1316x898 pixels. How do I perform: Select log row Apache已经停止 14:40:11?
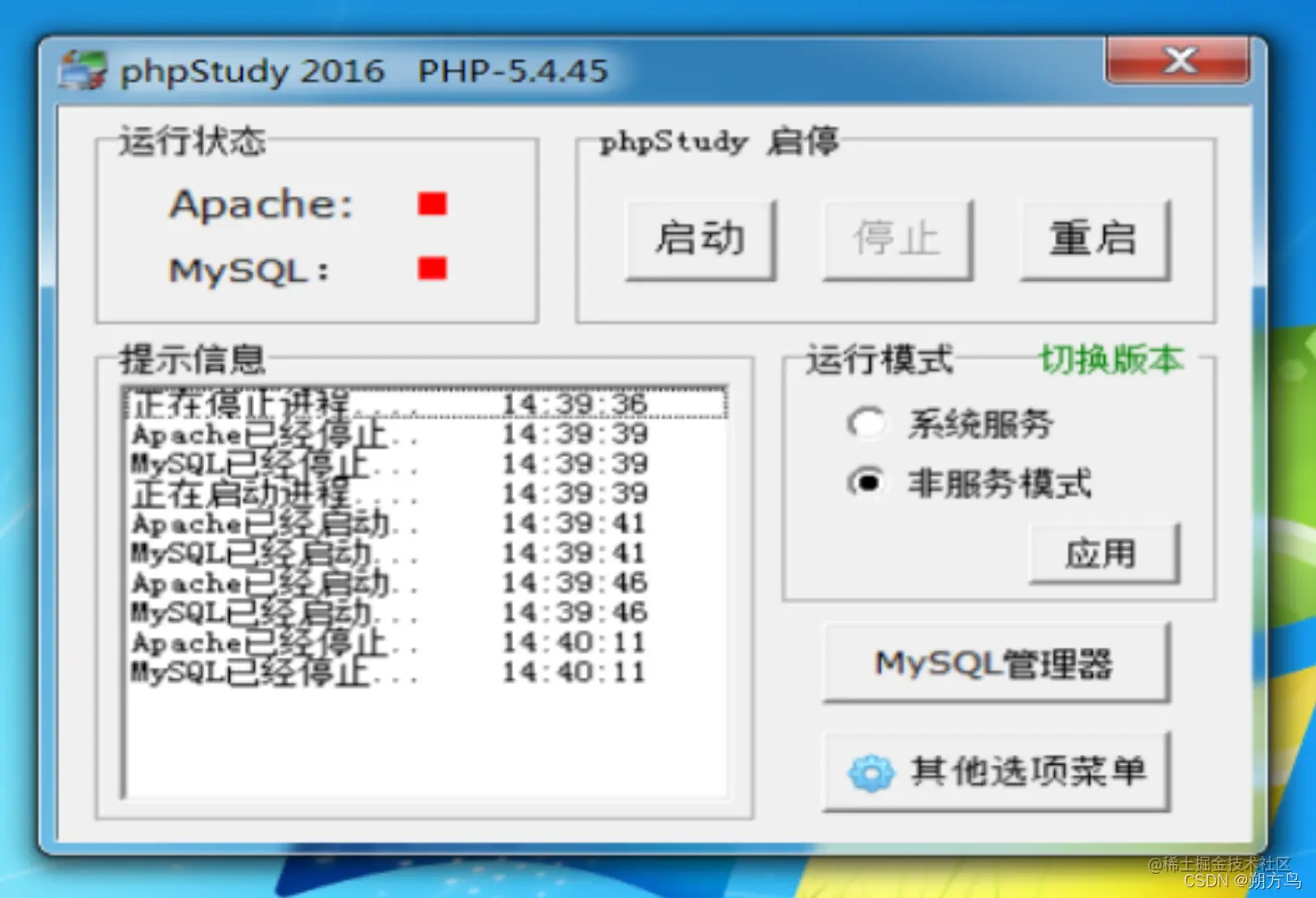pos(426,641)
